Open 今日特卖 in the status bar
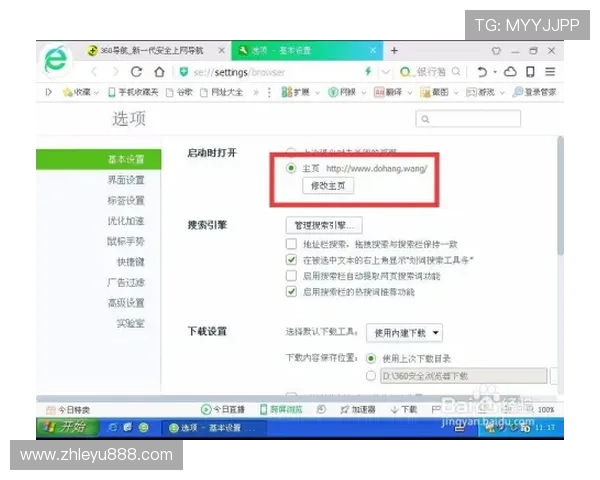The image size is (600, 480). click(68, 410)
